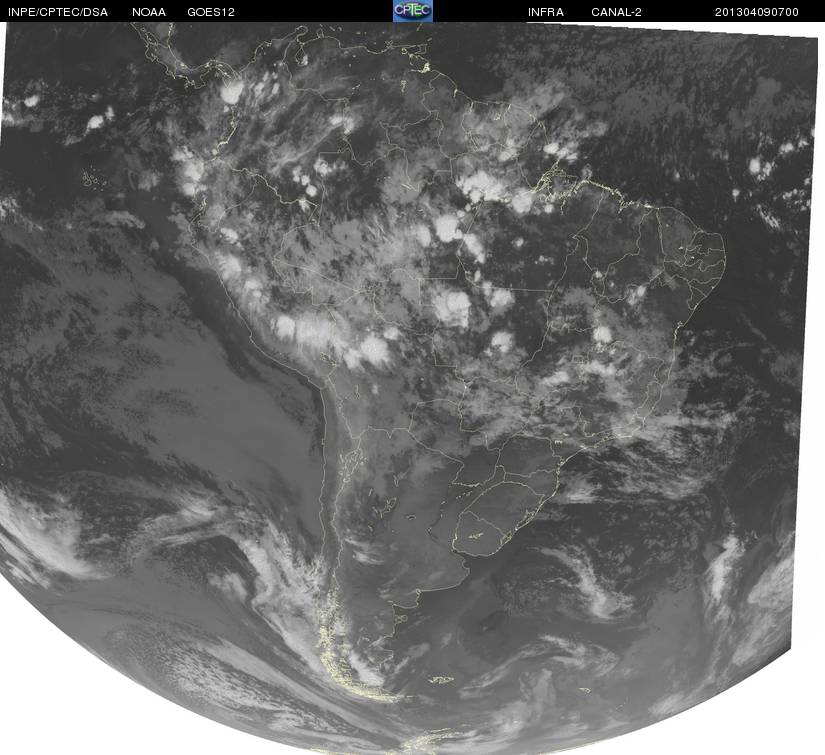Screen dimensions: 825x755
Task: Click the NOAA label in the header
Action: [x=149, y=12]
